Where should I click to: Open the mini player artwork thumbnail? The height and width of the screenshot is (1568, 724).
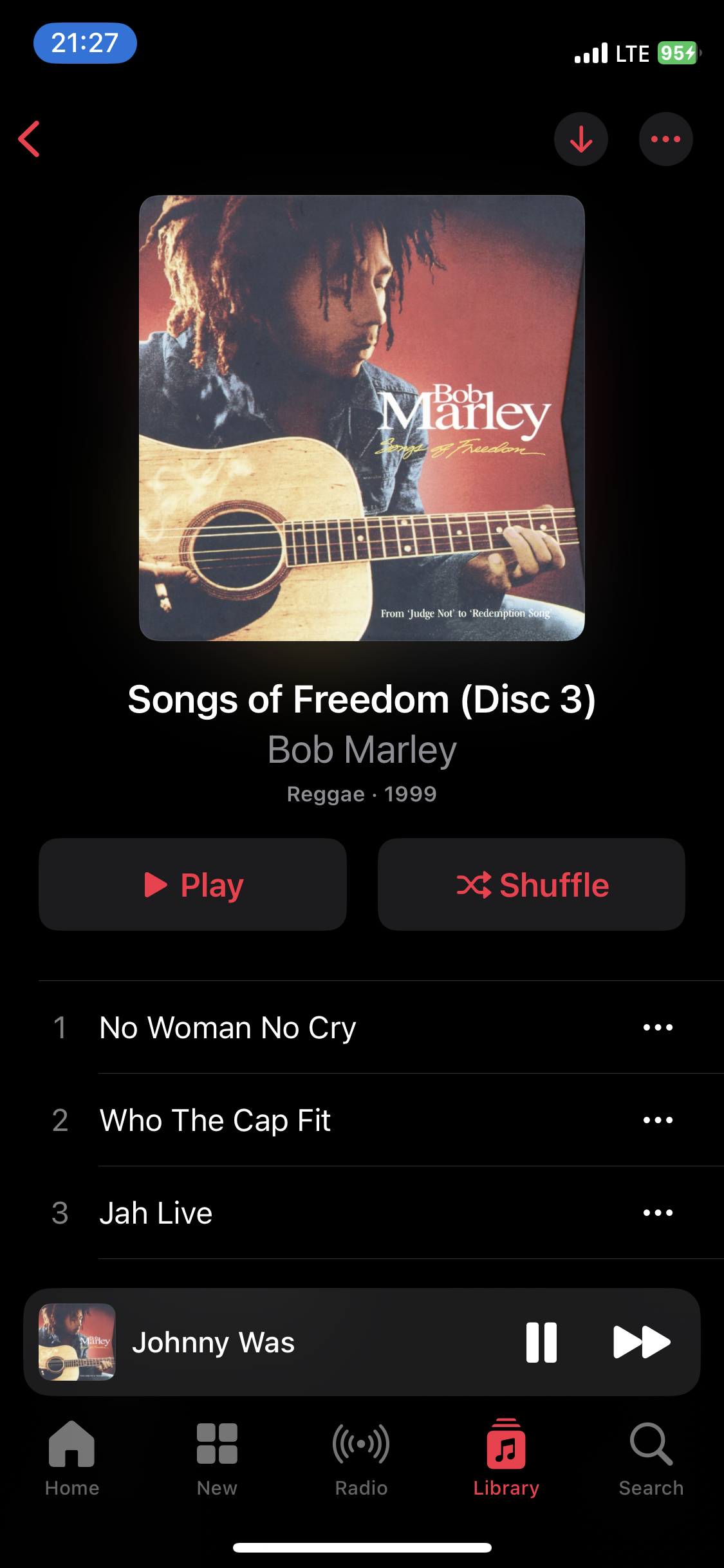77,1342
